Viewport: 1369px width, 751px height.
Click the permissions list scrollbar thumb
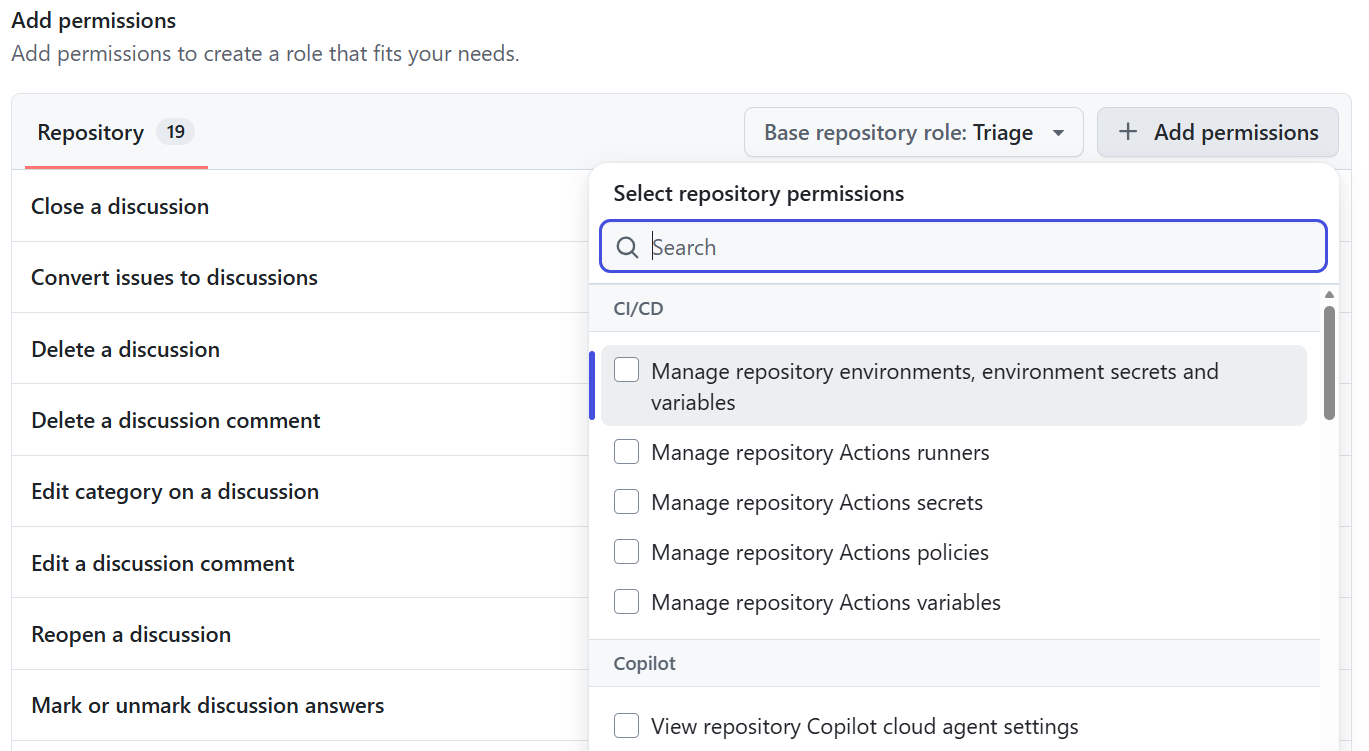[1329, 362]
